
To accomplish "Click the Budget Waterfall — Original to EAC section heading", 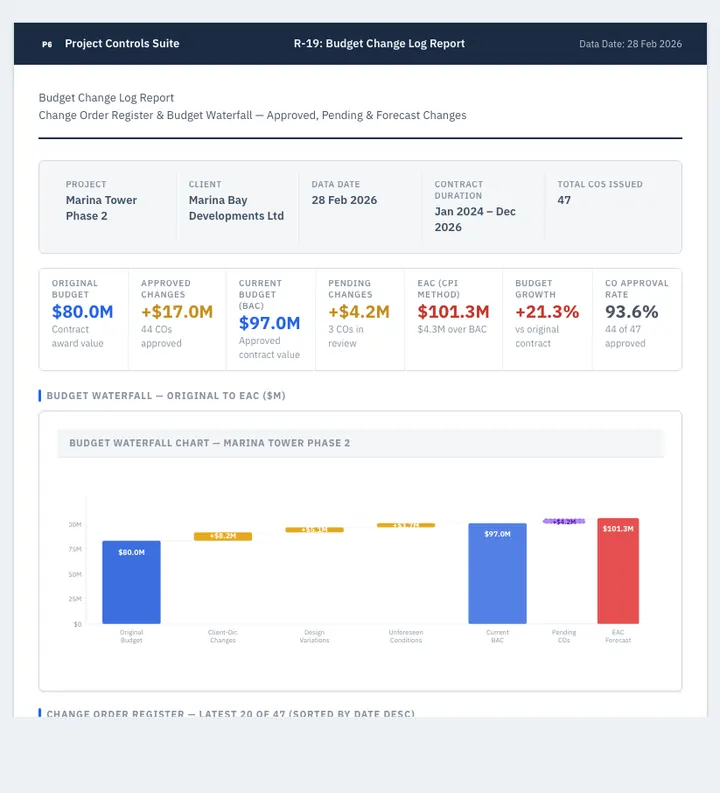I will point(166,395).
